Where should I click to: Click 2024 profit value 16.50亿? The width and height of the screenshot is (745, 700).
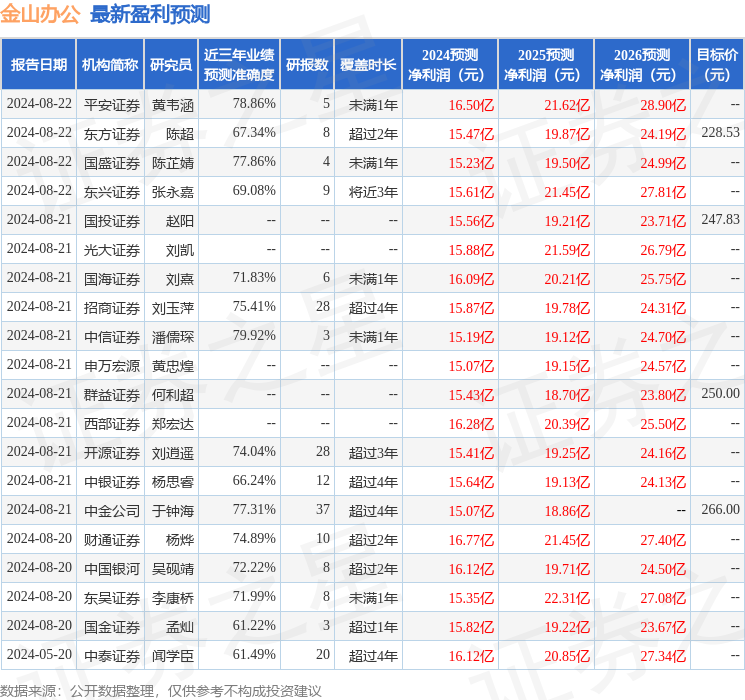[471, 105]
